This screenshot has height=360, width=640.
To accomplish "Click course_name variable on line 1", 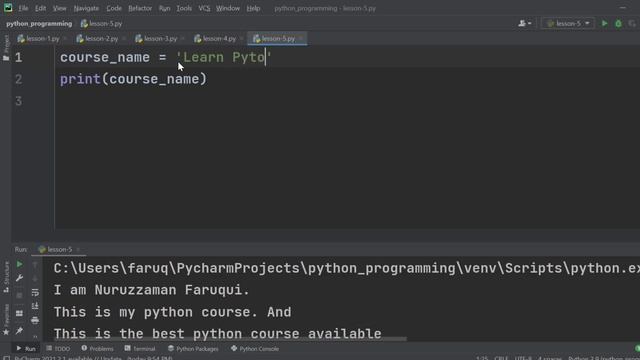I will coord(105,58).
